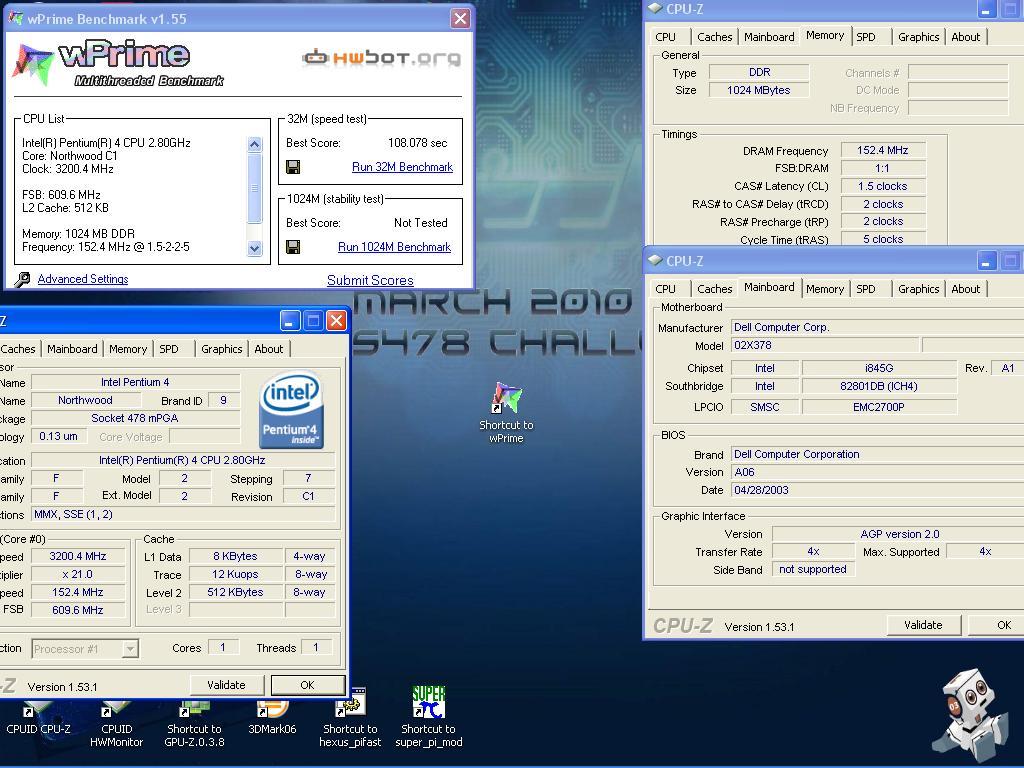Click the 3200.4 MHz core speed value
1024x768 pixels.
[x=78, y=556]
